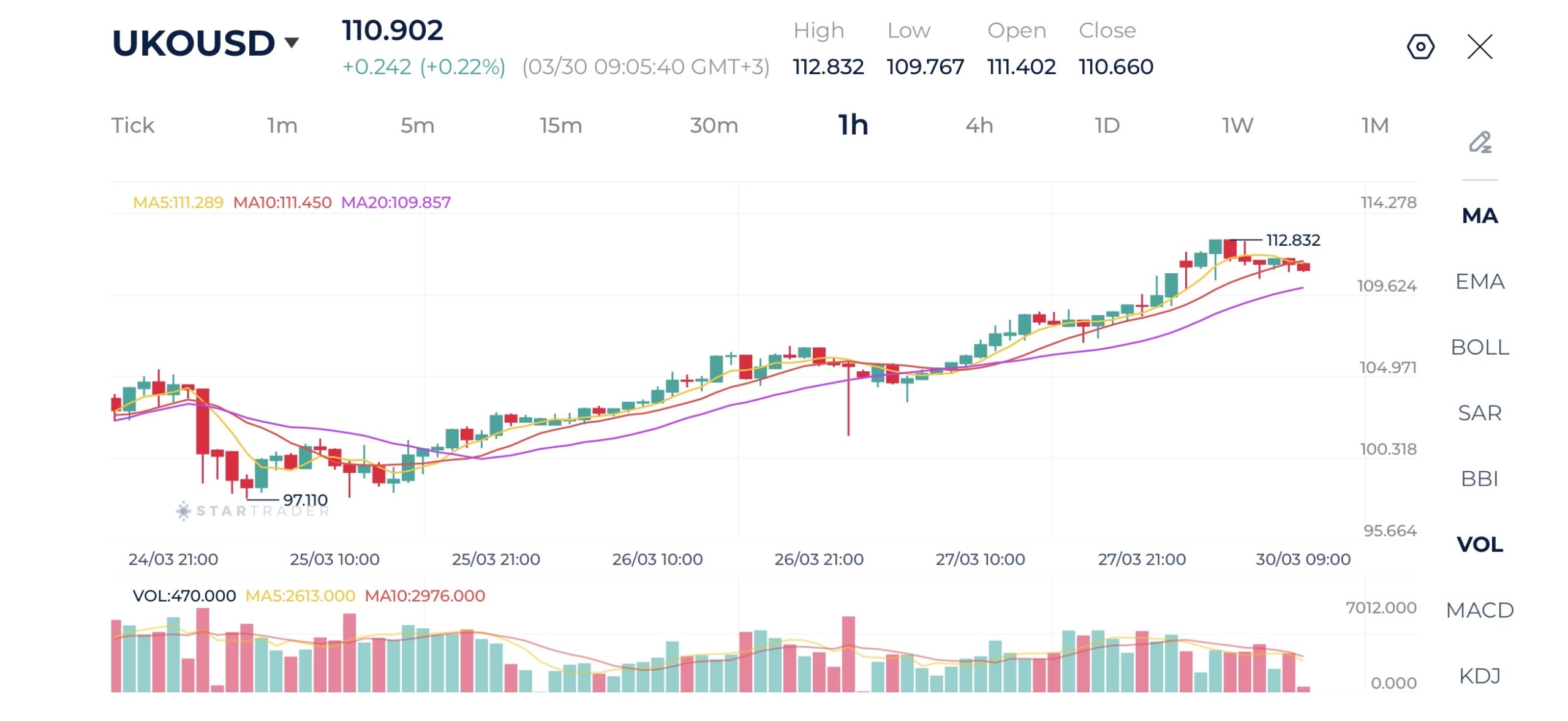Show the MACD sub-indicator
The width and height of the screenshot is (1568, 721).
pos(1479,610)
